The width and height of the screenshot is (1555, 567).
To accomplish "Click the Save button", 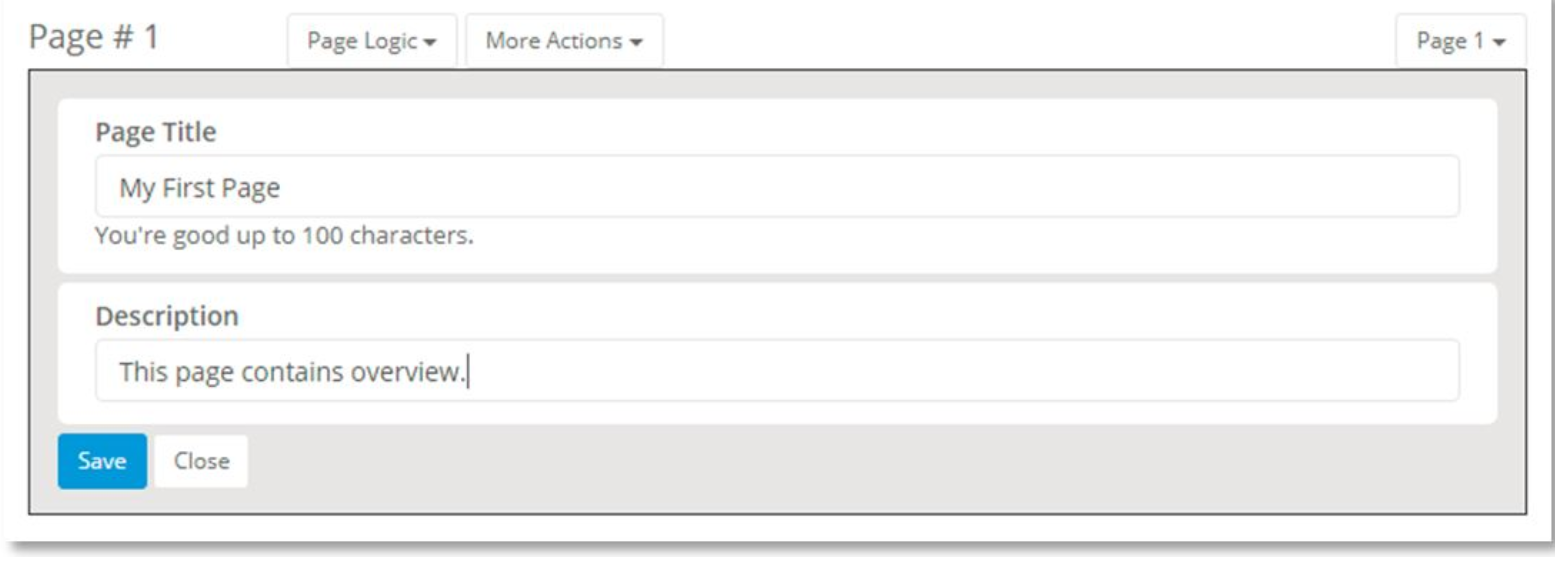I will 102,461.
